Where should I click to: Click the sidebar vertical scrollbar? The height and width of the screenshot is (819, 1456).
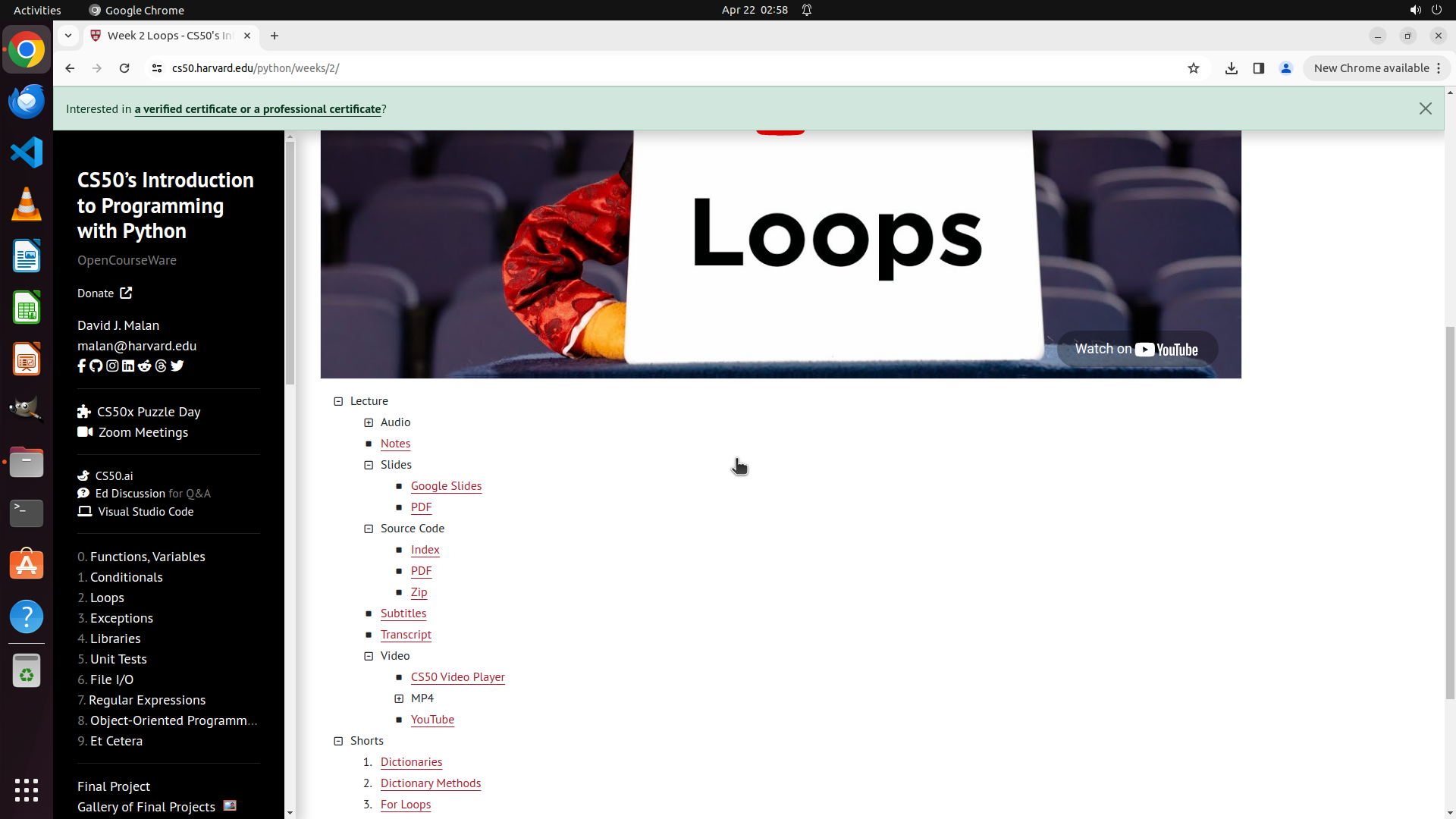click(x=290, y=258)
